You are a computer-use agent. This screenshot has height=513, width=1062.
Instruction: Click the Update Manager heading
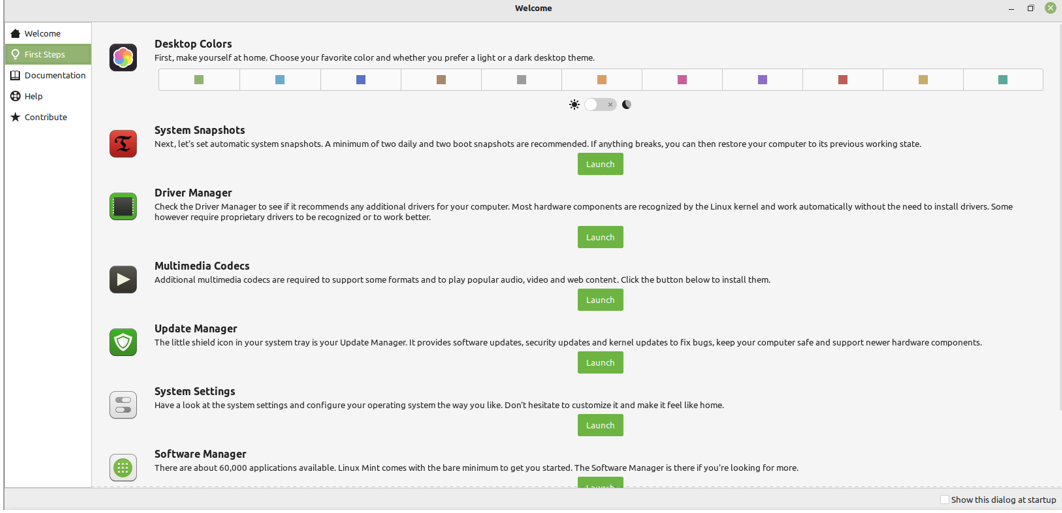[196, 329]
